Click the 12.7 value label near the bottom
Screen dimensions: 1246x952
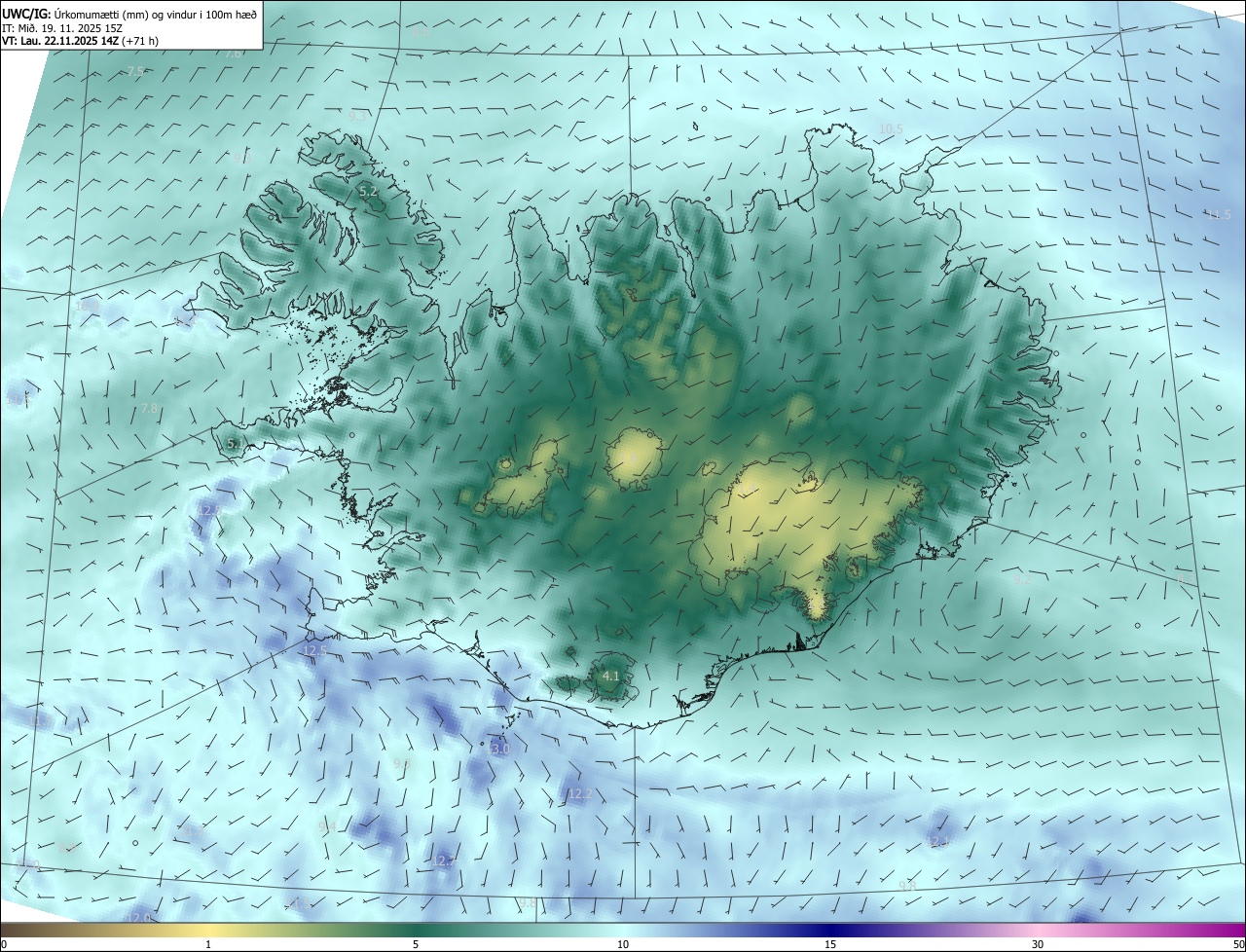[443, 861]
